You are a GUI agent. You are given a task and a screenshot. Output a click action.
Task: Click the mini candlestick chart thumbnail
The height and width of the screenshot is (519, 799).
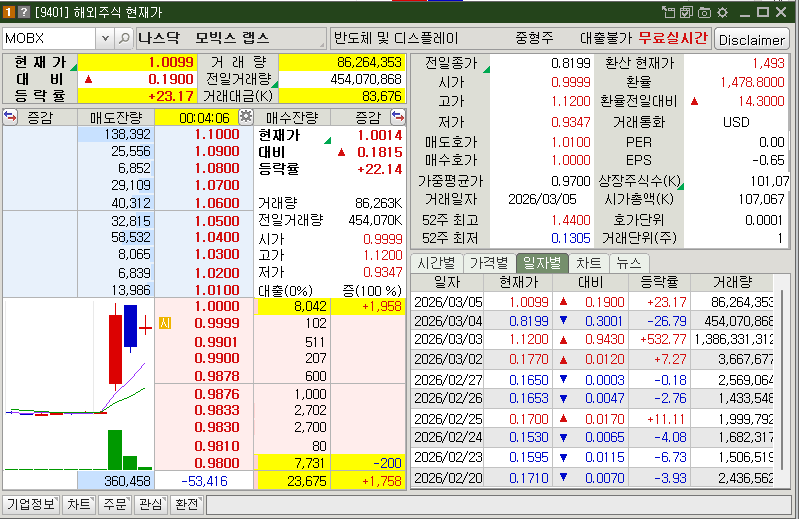[78, 385]
